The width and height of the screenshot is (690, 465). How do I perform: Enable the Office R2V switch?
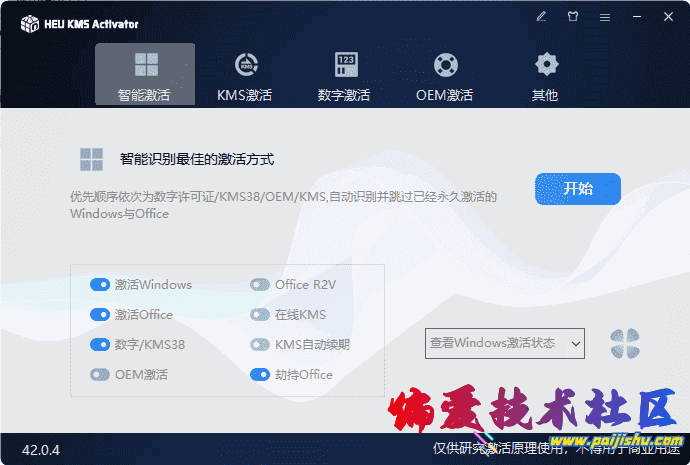260,285
